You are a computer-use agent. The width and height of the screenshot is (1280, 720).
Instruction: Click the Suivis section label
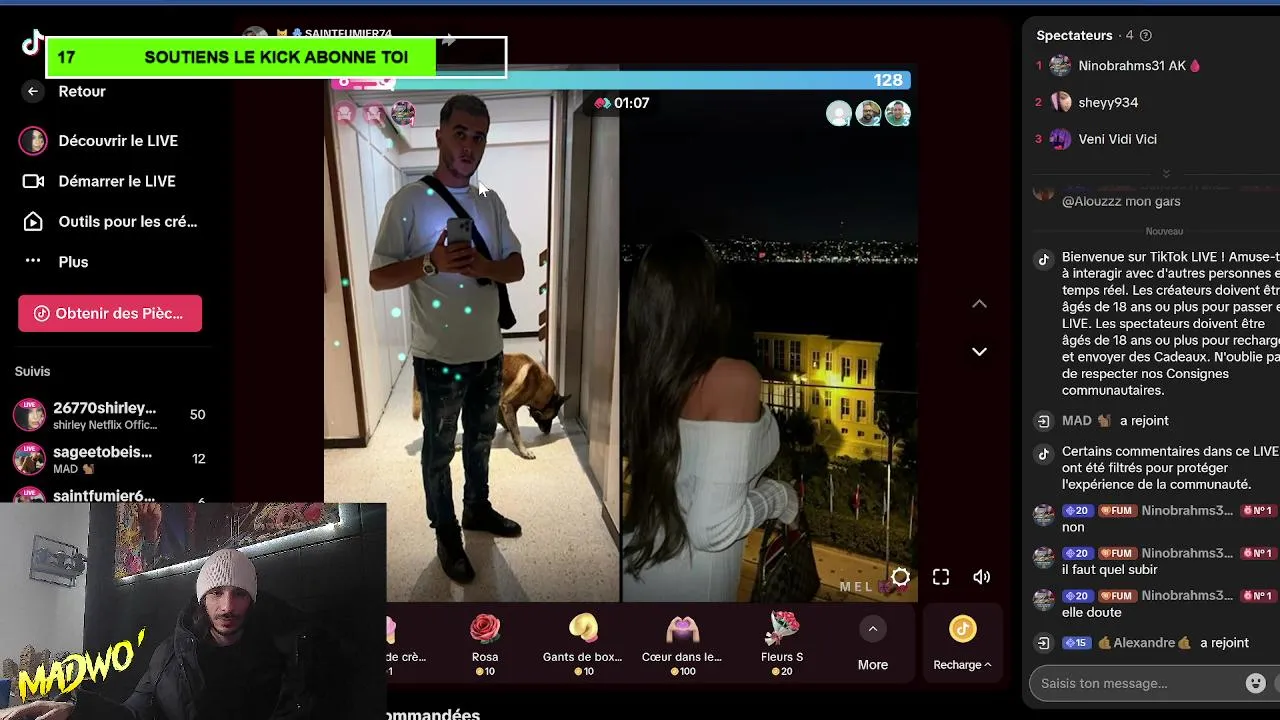[32, 371]
